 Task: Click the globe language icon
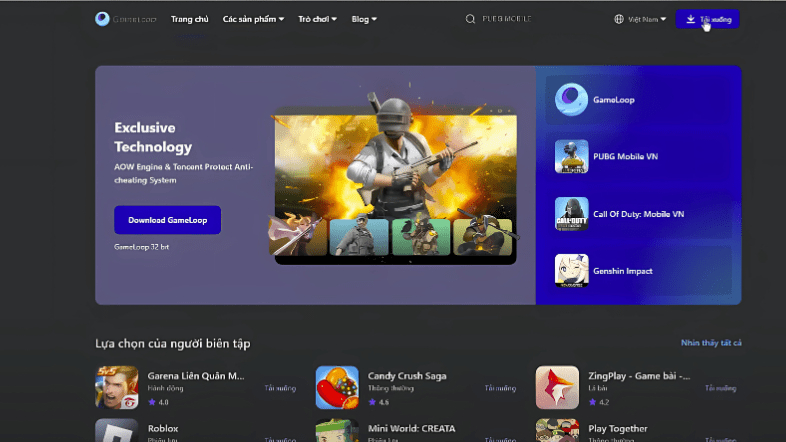[619, 19]
